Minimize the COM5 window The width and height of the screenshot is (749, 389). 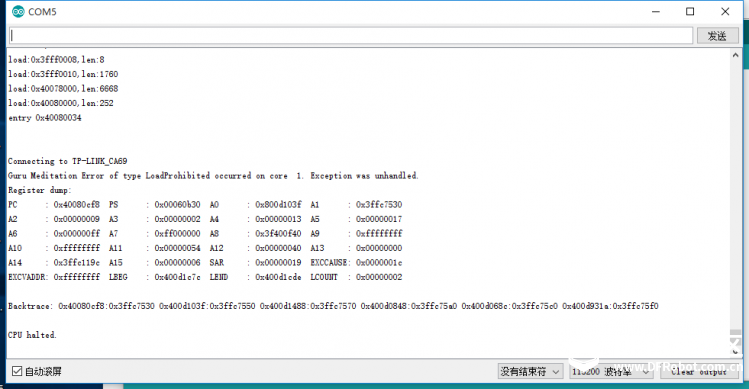(x=656, y=11)
